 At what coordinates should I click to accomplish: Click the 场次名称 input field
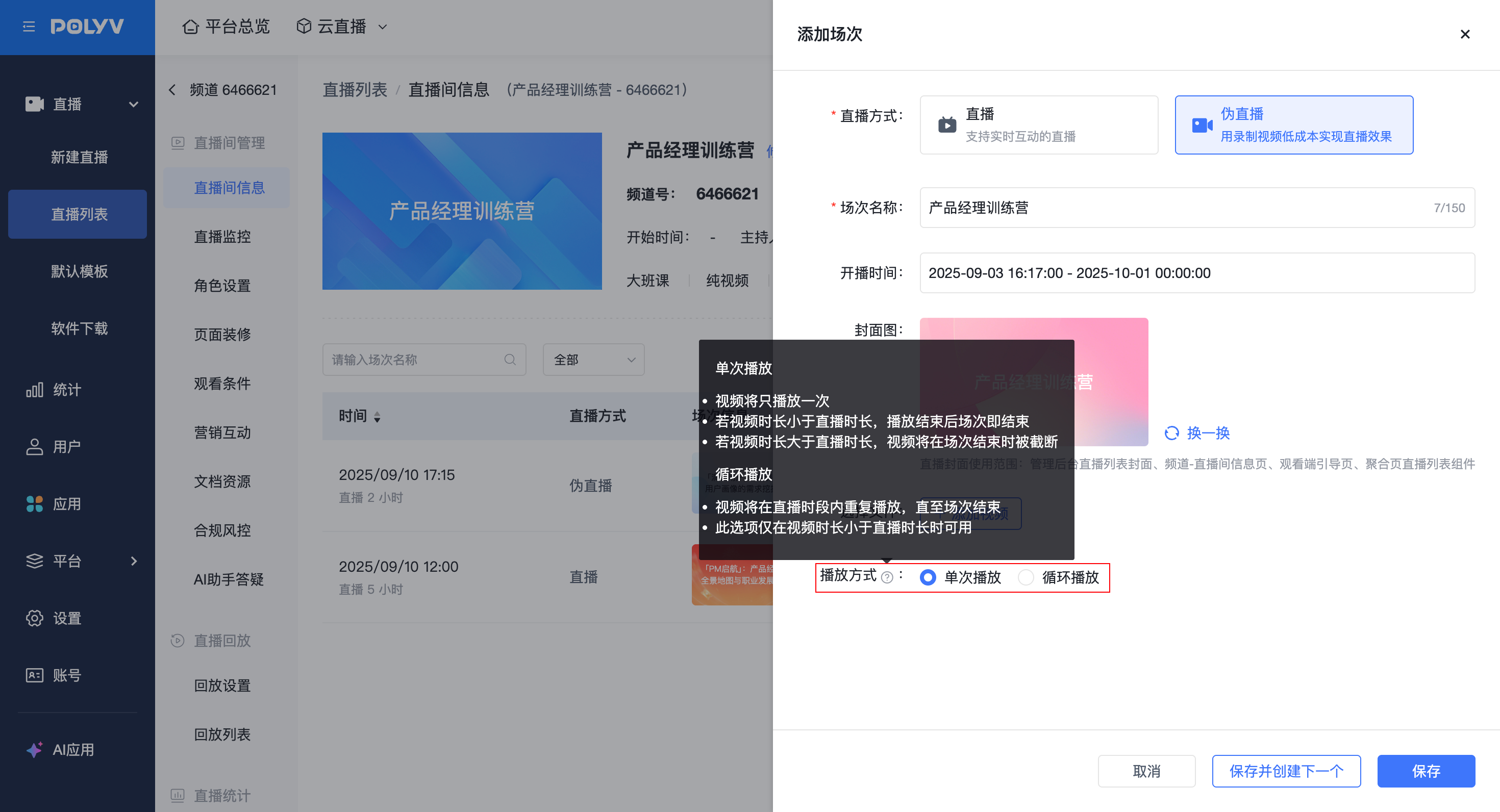coord(1197,208)
